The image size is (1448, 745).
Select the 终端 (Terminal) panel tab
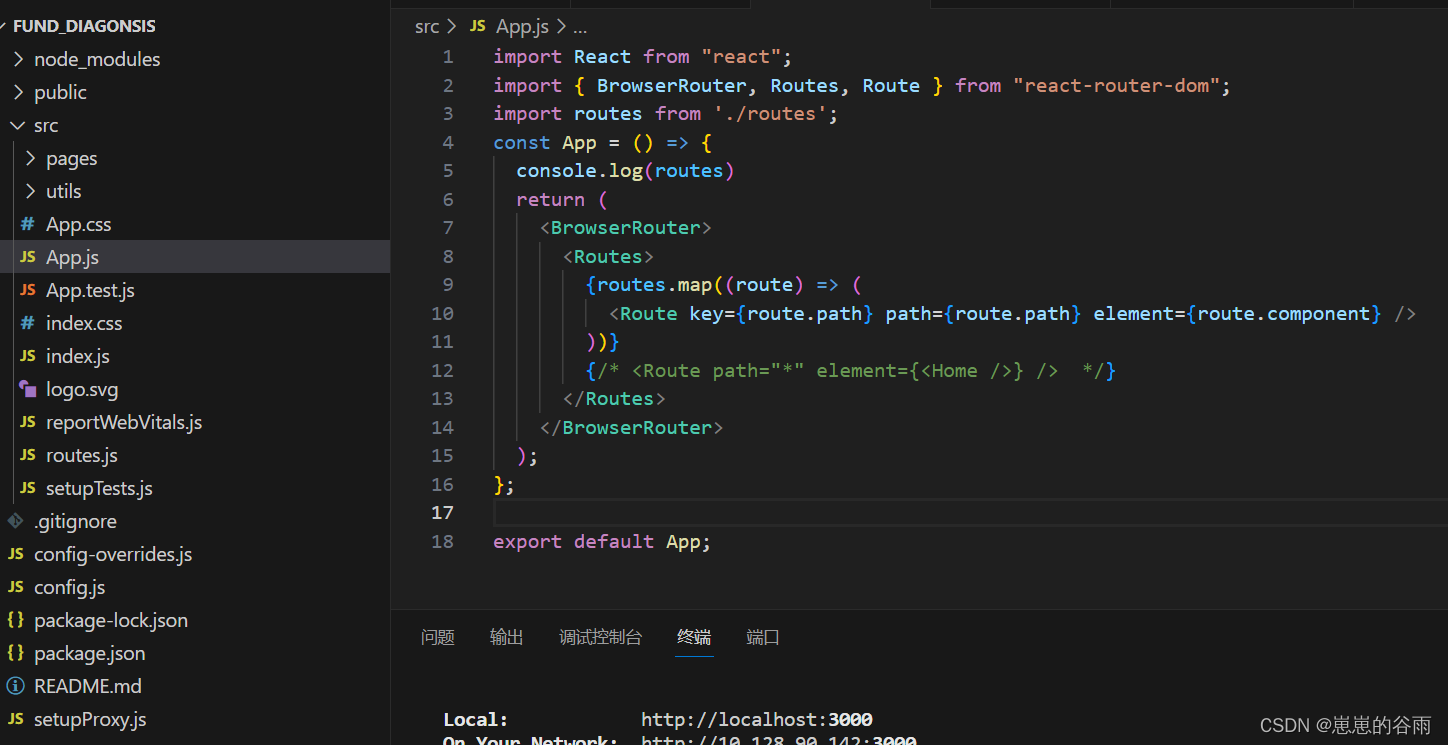point(694,637)
